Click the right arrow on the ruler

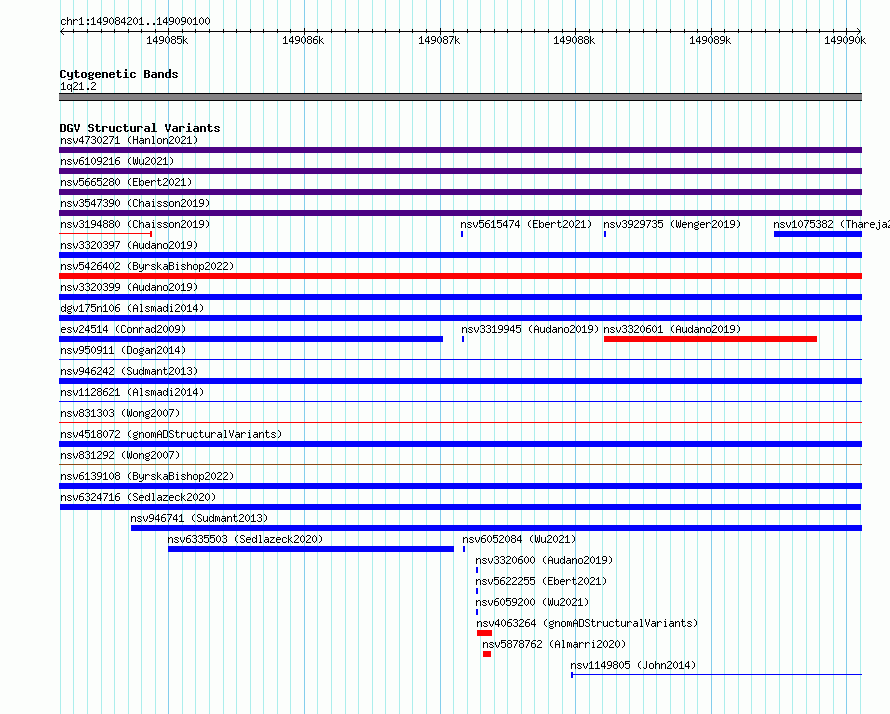coord(859,32)
